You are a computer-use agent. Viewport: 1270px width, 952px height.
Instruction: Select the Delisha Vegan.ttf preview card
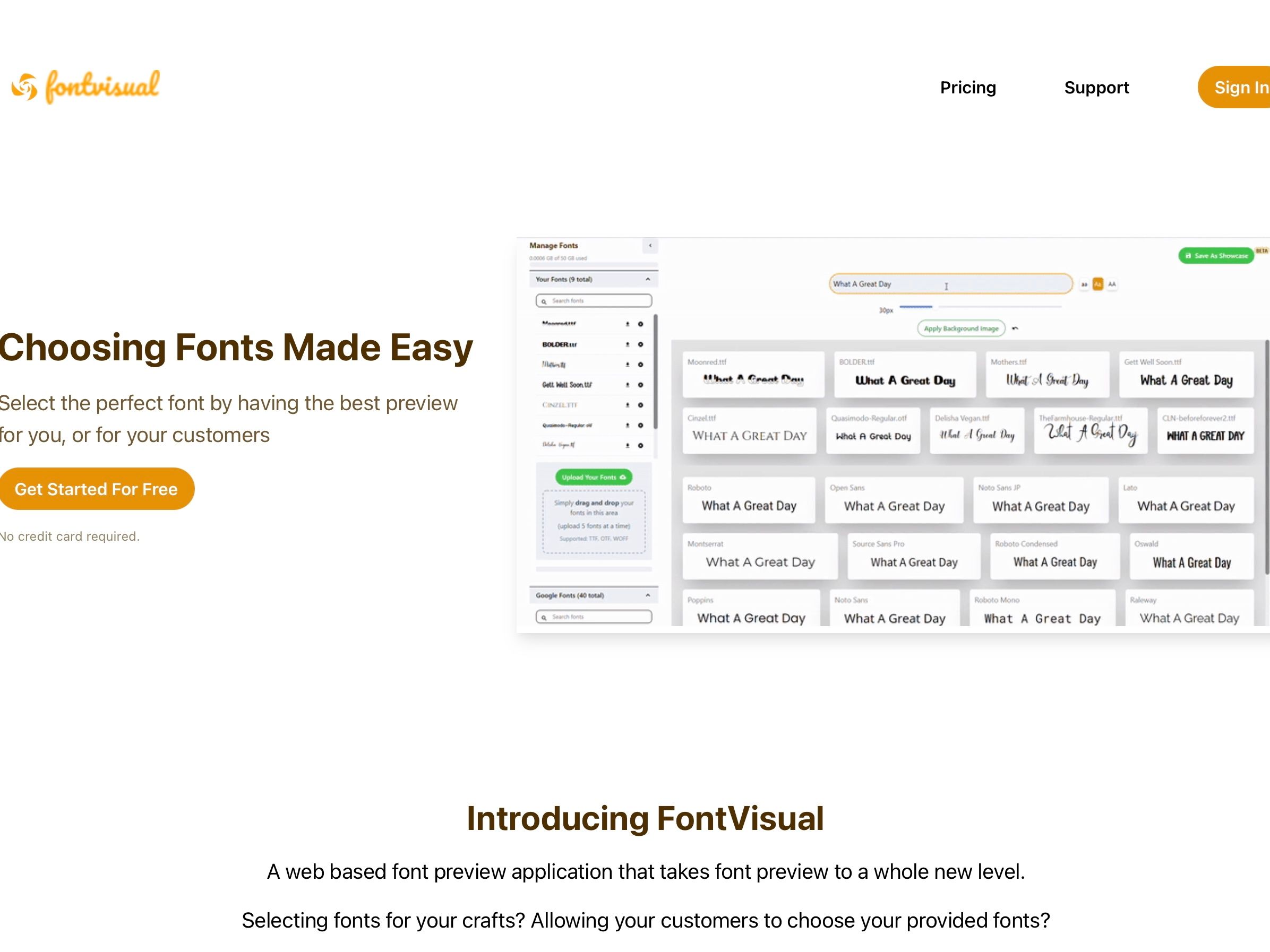click(977, 431)
